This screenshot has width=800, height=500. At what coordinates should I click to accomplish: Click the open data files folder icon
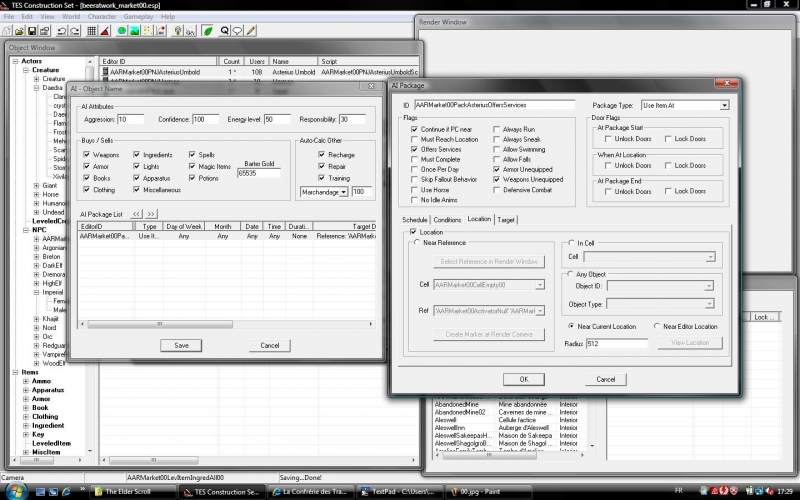point(19,31)
